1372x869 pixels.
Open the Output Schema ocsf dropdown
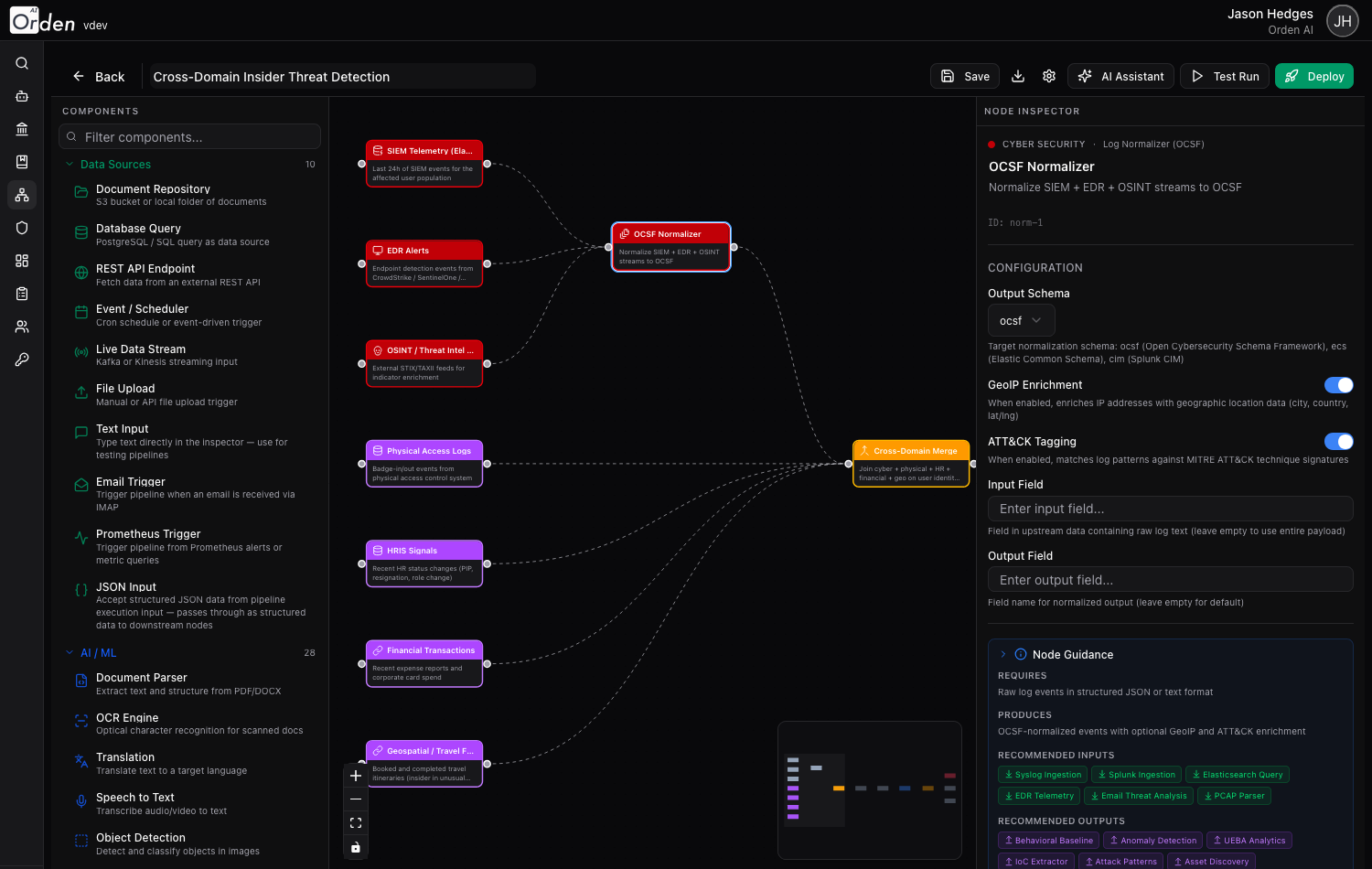pos(1022,320)
